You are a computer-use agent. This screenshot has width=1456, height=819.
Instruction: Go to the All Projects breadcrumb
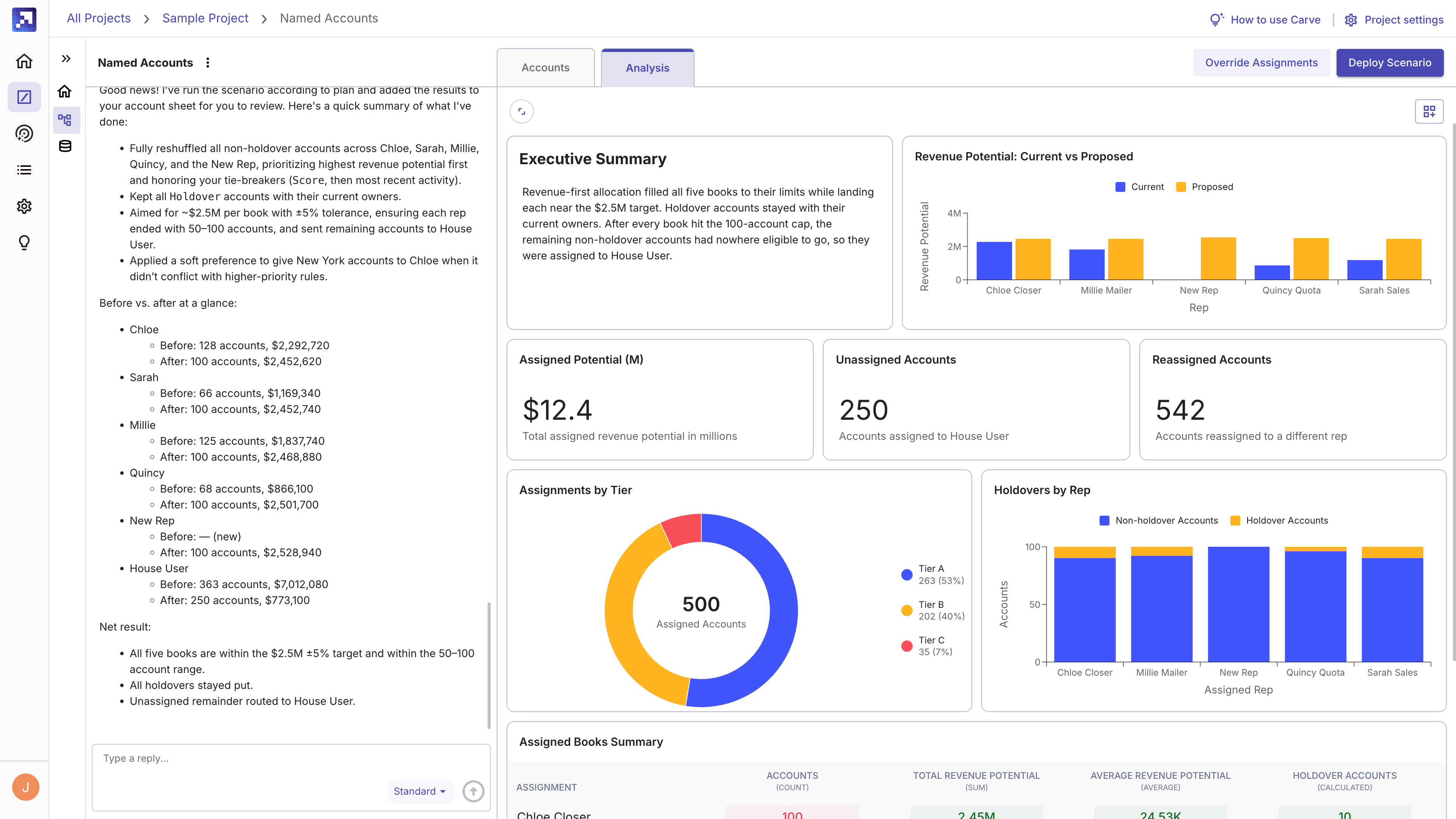click(x=98, y=18)
